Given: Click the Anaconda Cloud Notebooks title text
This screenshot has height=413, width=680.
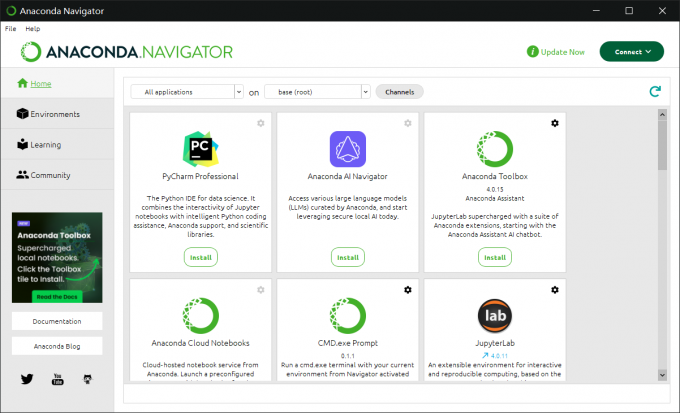Looking at the screenshot, I should [200, 343].
